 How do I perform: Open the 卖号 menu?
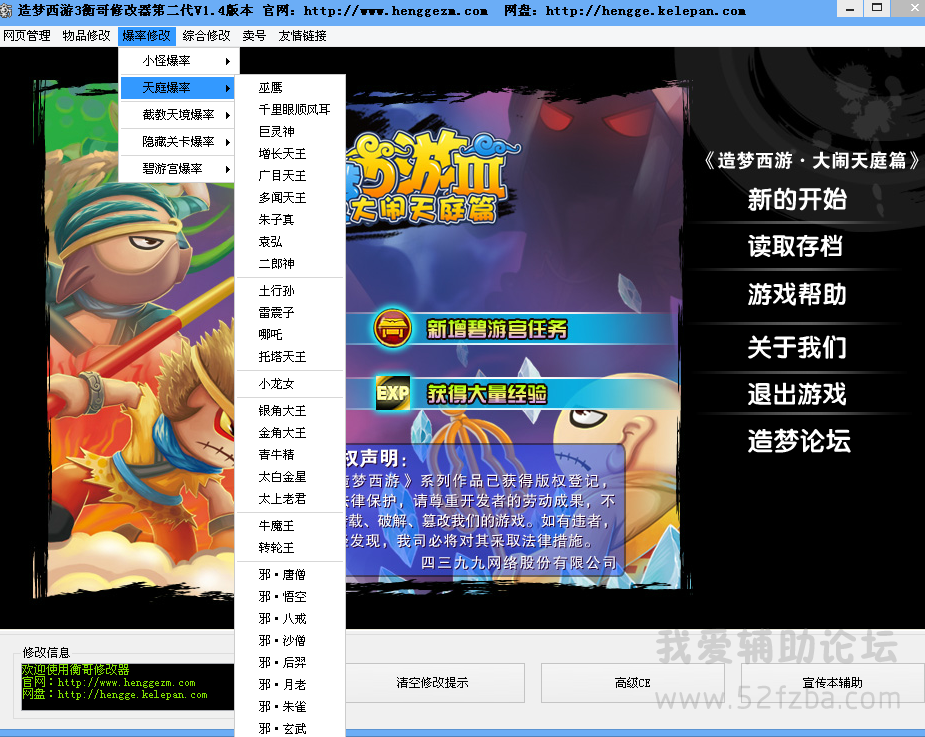[x=254, y=36]
